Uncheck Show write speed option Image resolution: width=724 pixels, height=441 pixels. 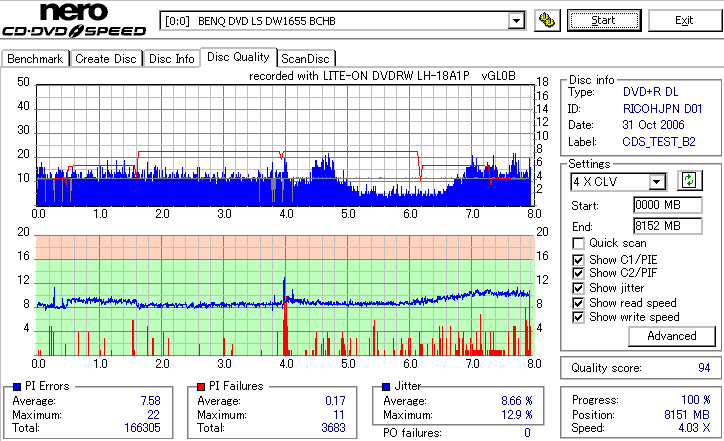[x=578, y=317]
